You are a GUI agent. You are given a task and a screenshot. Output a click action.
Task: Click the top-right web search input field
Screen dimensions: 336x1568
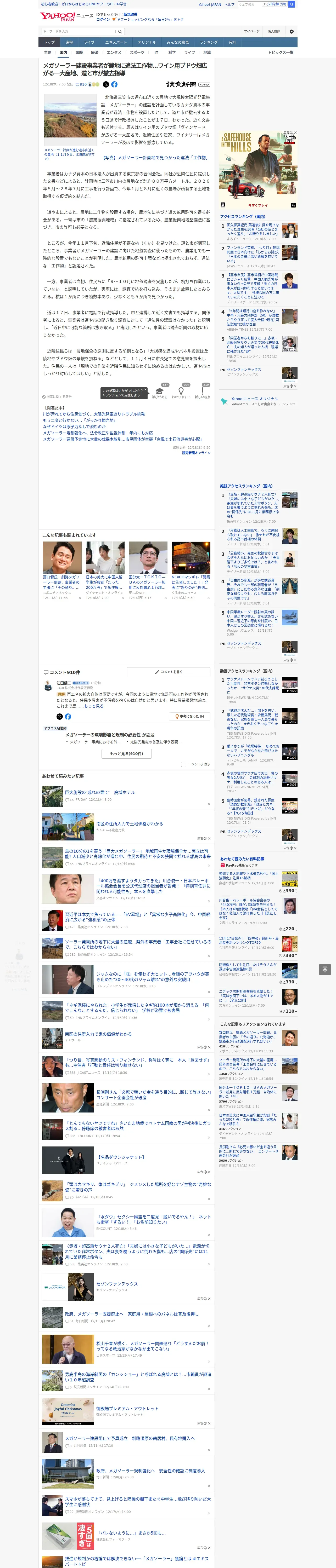pos(250,4)
